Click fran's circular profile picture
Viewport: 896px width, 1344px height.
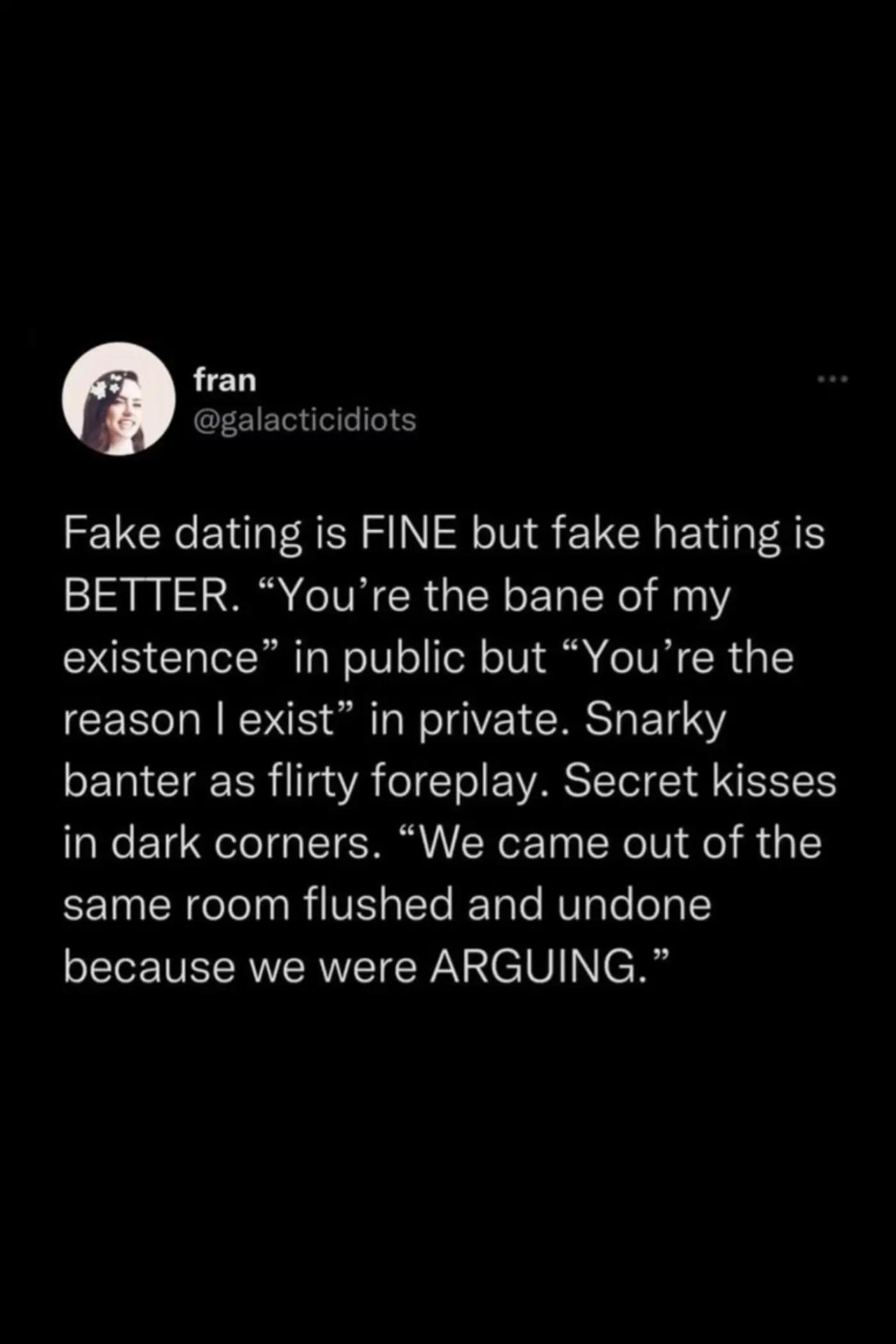click(119, 399)
